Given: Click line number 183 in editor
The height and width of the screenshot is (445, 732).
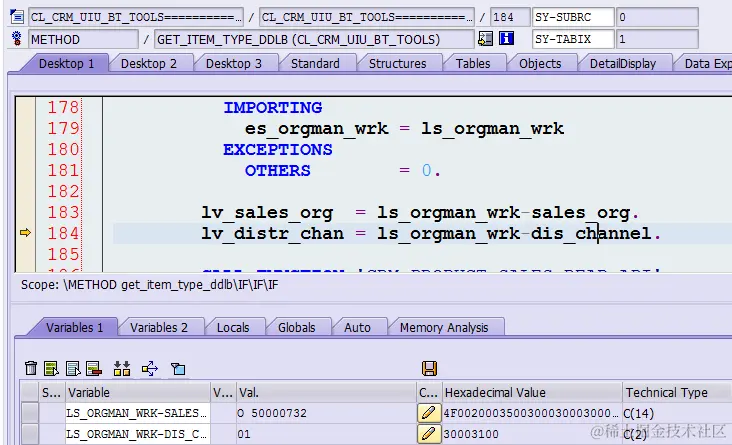Looking at the screenshot, I should pos(64,212).
